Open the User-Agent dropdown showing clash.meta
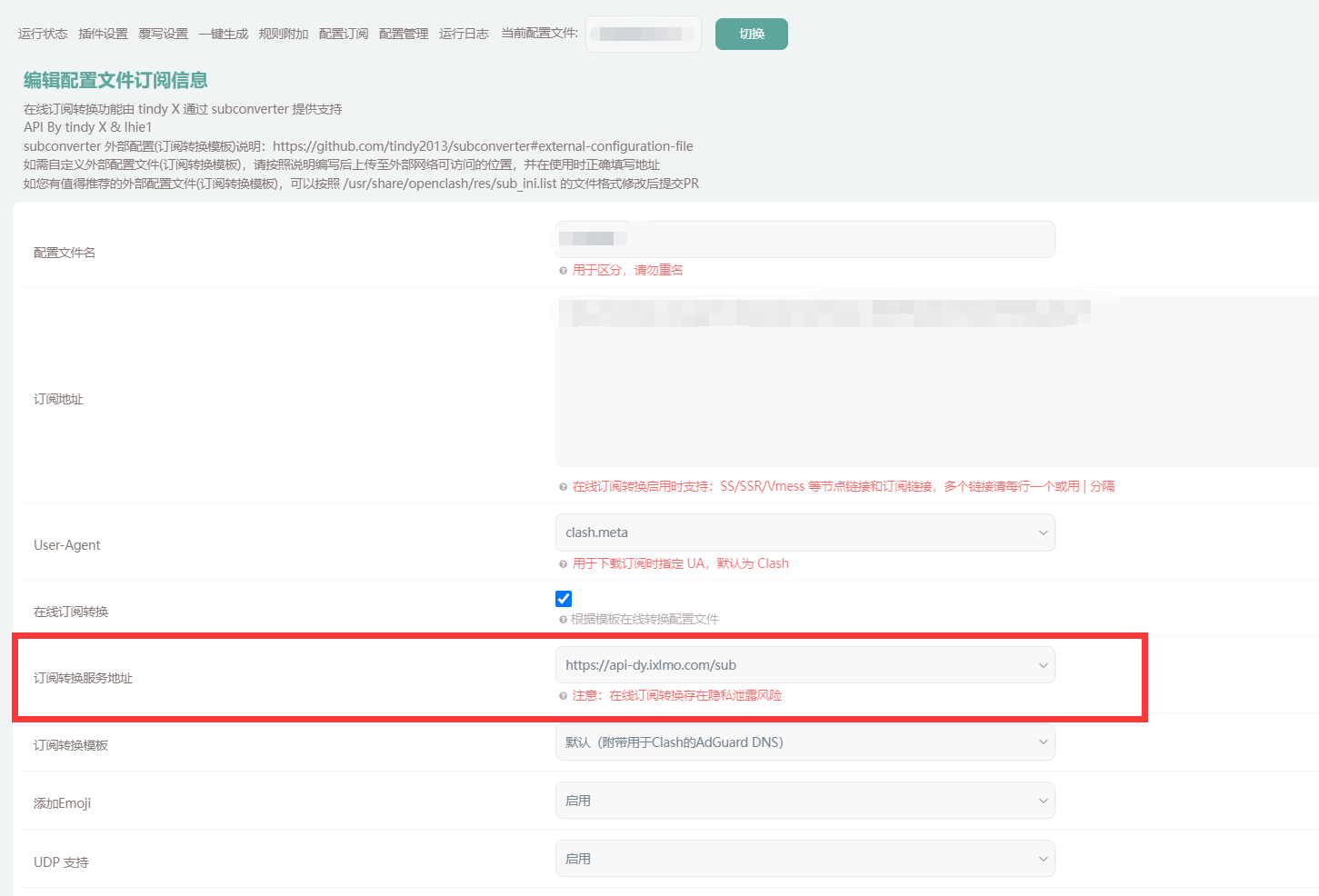Screen dimensions: 1319x896 (804, 533)
